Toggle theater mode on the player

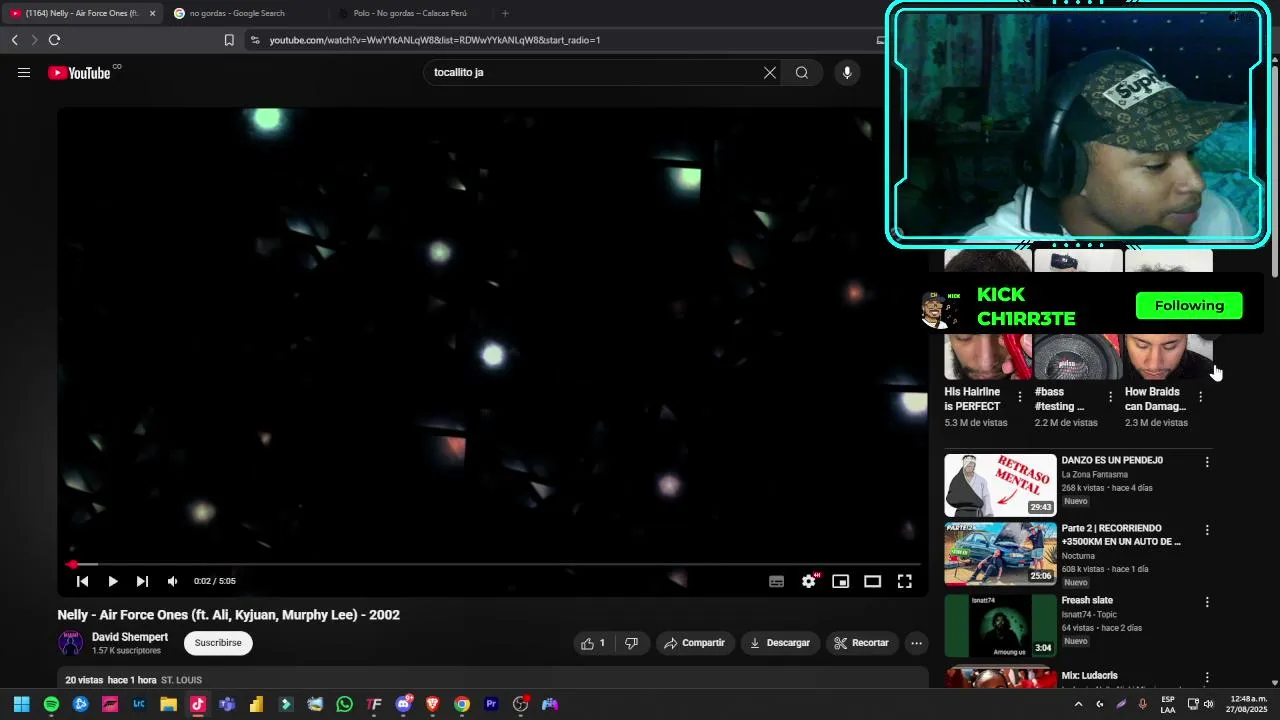(x=873, y=581)
